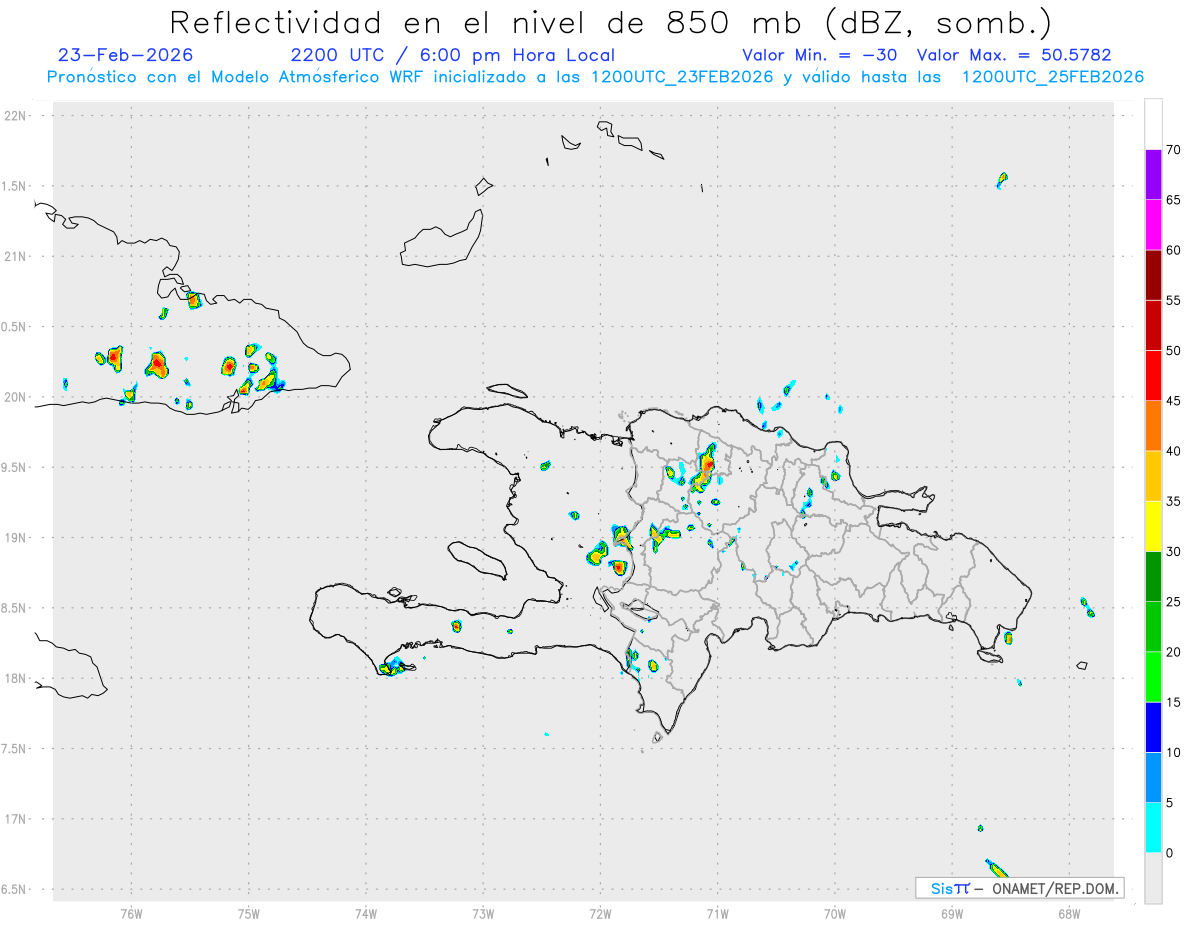Click the purple 65-70 dBZ colorbar segment
1200x927 pixels.
click(x=1153, y=174)
